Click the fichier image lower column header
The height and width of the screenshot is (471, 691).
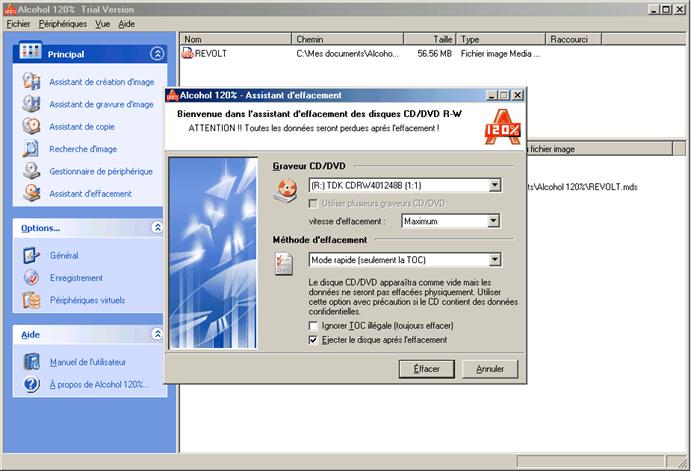pos(599,149)
